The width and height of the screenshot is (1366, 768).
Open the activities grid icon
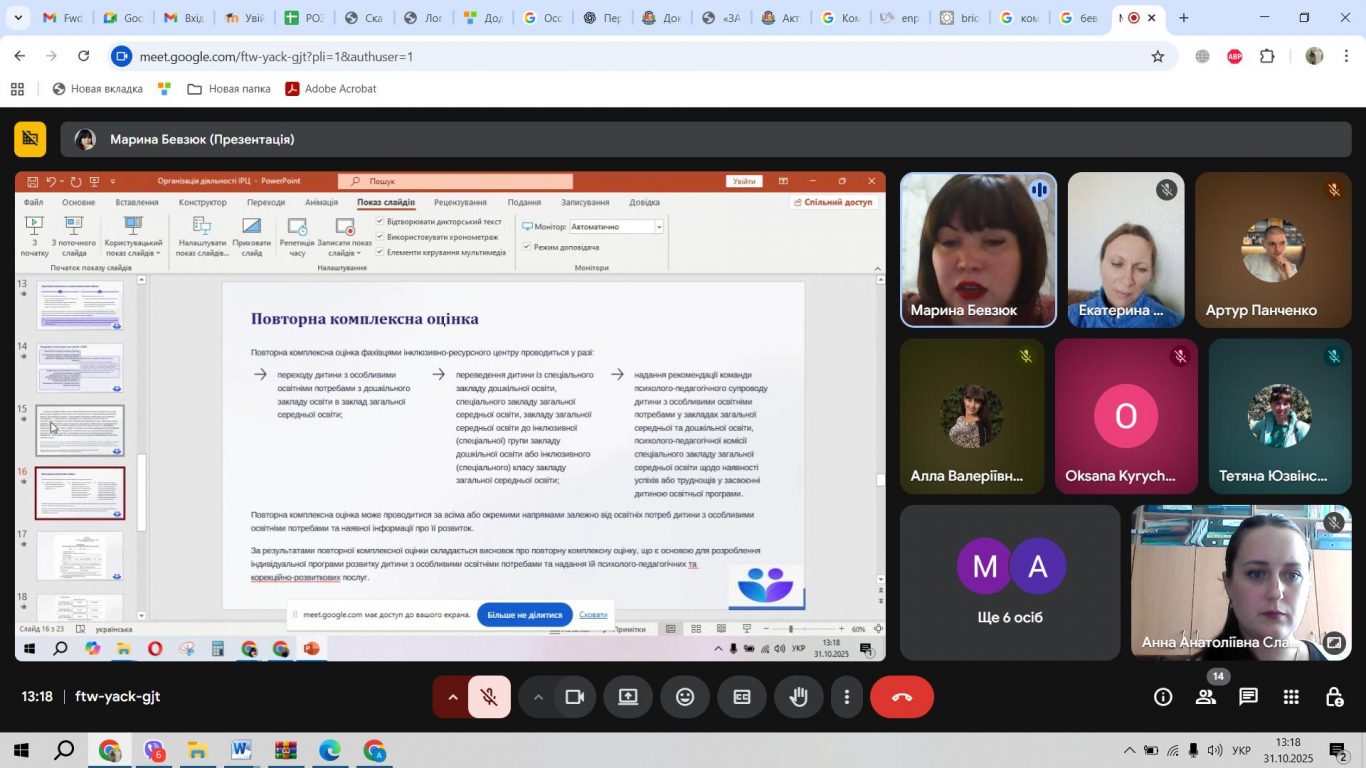point(1291,697)
